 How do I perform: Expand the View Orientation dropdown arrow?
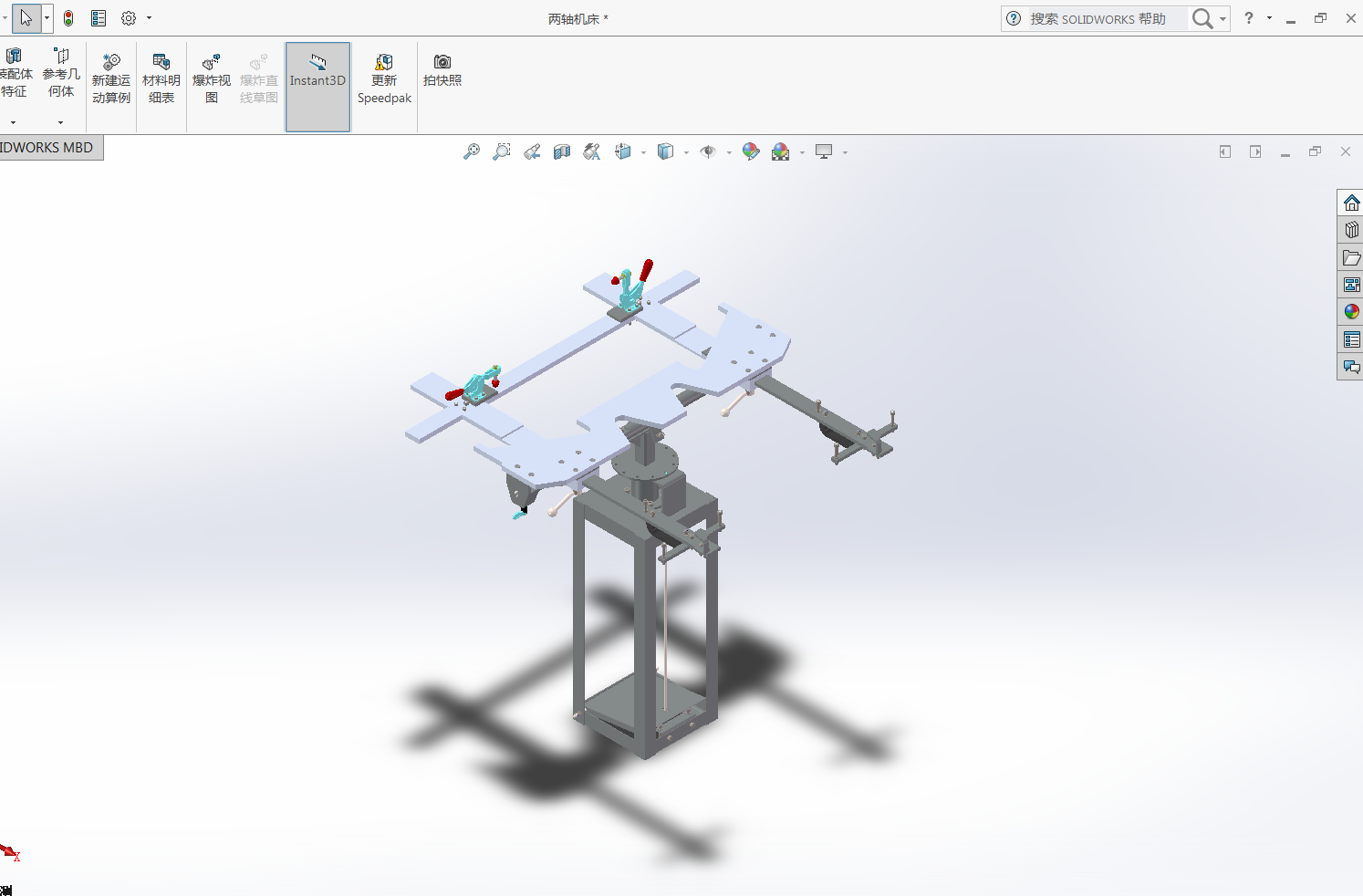point(643,152)
